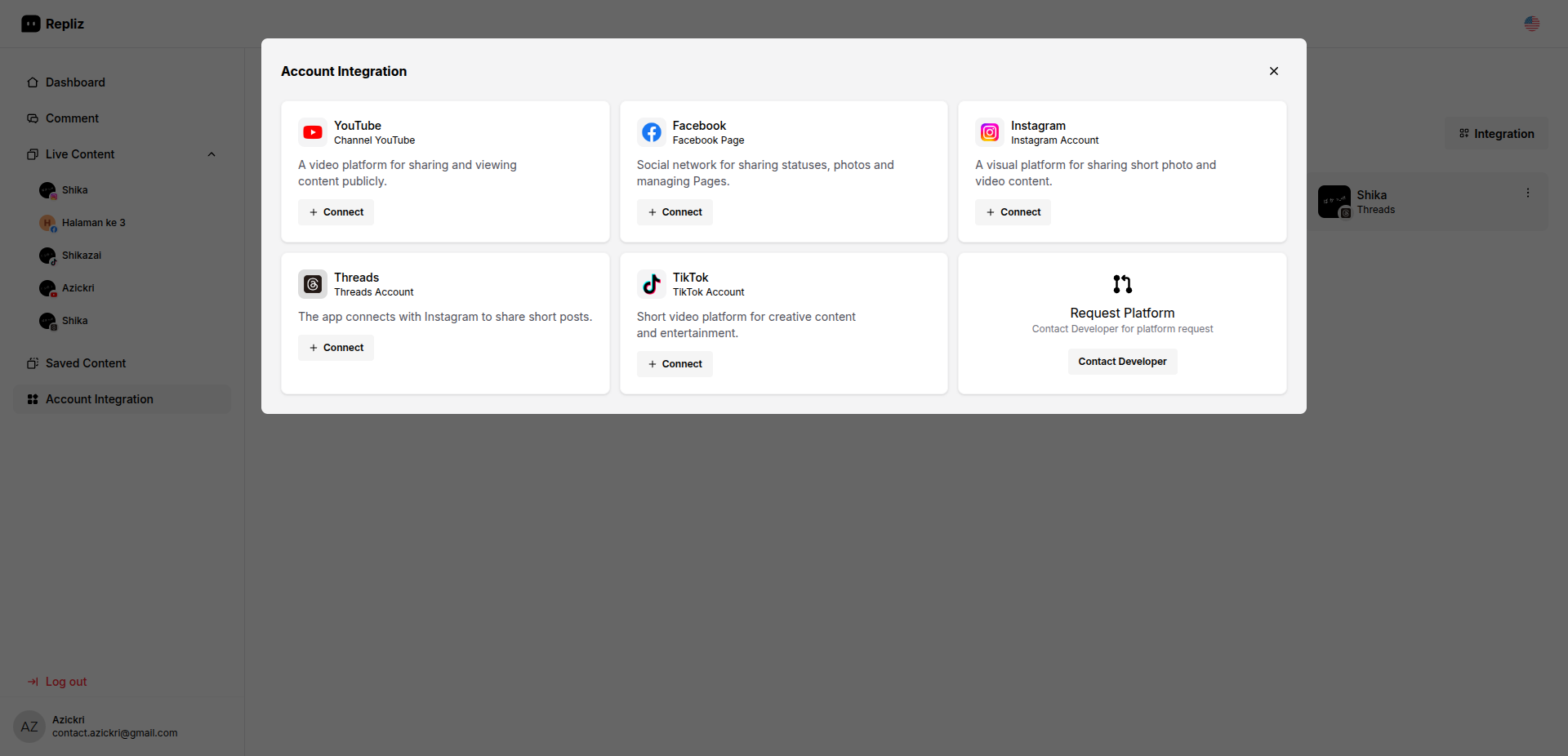Viewport: 1568px width, 756px height.
Task: Click the Repliz logo icon
Action: [31, 24]
